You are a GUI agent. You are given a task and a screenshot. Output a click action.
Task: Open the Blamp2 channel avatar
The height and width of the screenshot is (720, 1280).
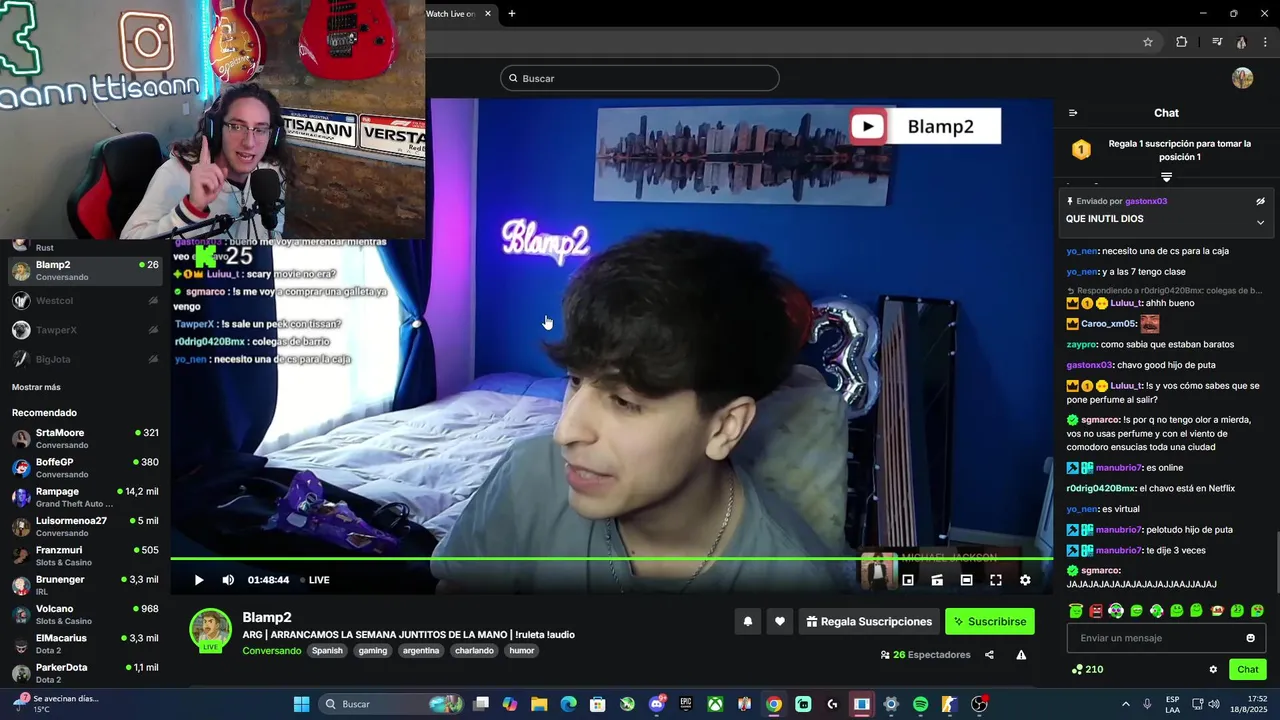(x=211, y=629)
